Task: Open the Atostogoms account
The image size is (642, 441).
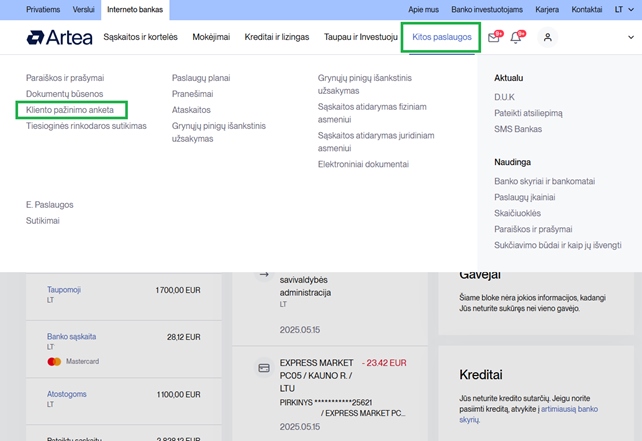Action: (x=67, y=394)
